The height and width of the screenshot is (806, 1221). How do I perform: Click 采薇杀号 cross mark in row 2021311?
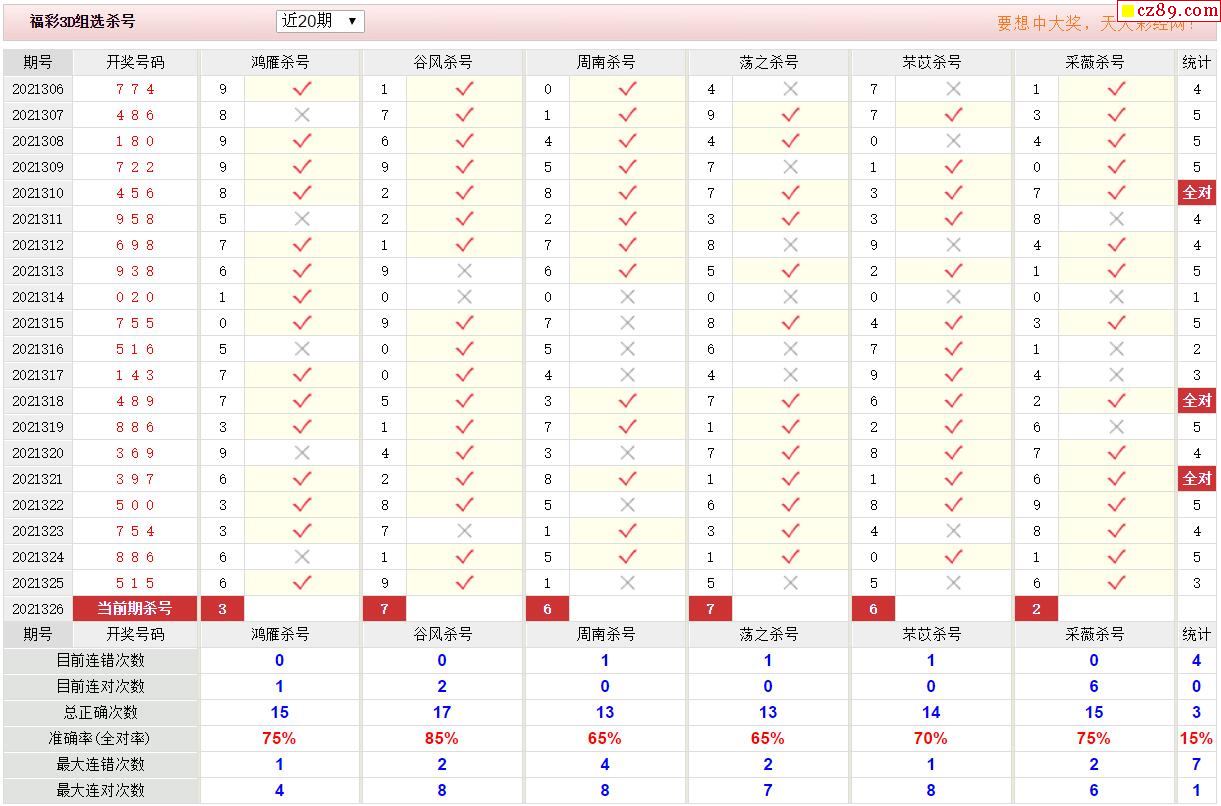(x=1117, y=219)
